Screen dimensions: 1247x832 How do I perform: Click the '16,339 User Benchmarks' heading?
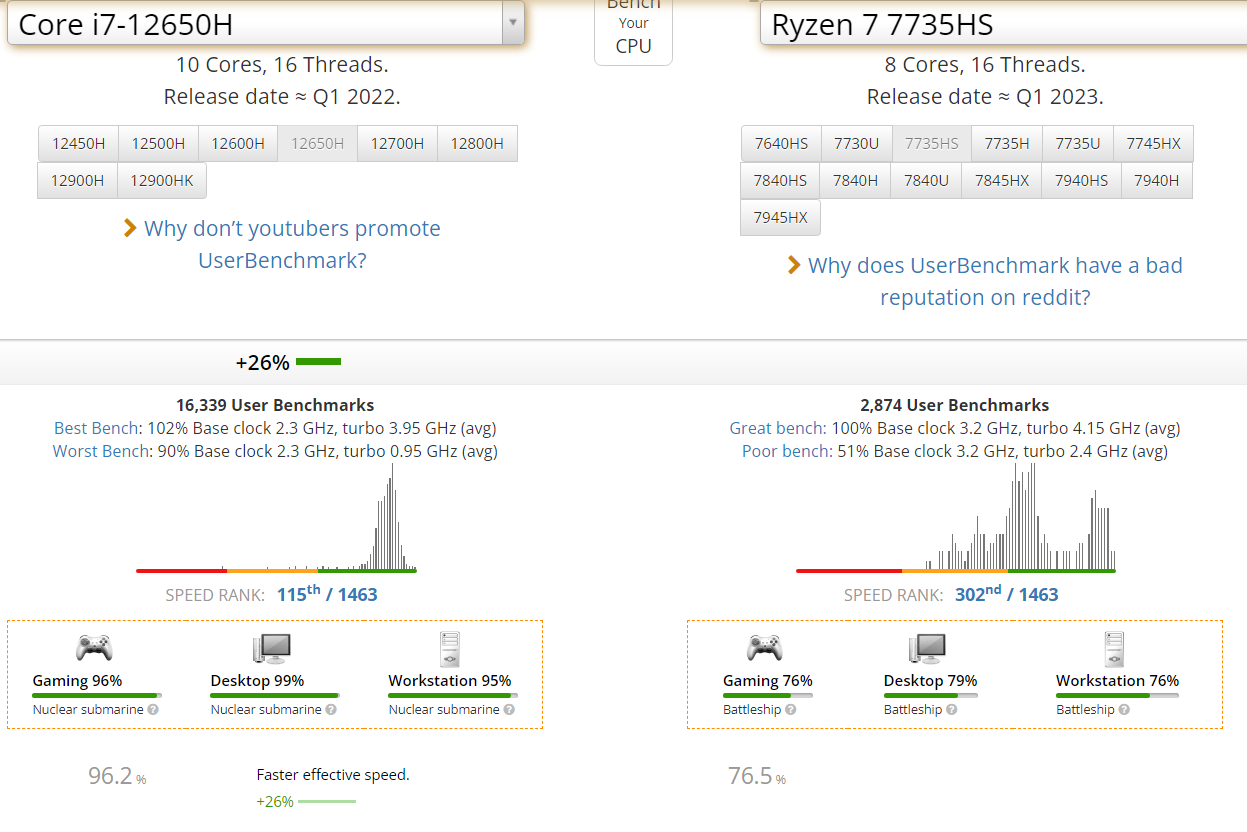tap(275, 405)
